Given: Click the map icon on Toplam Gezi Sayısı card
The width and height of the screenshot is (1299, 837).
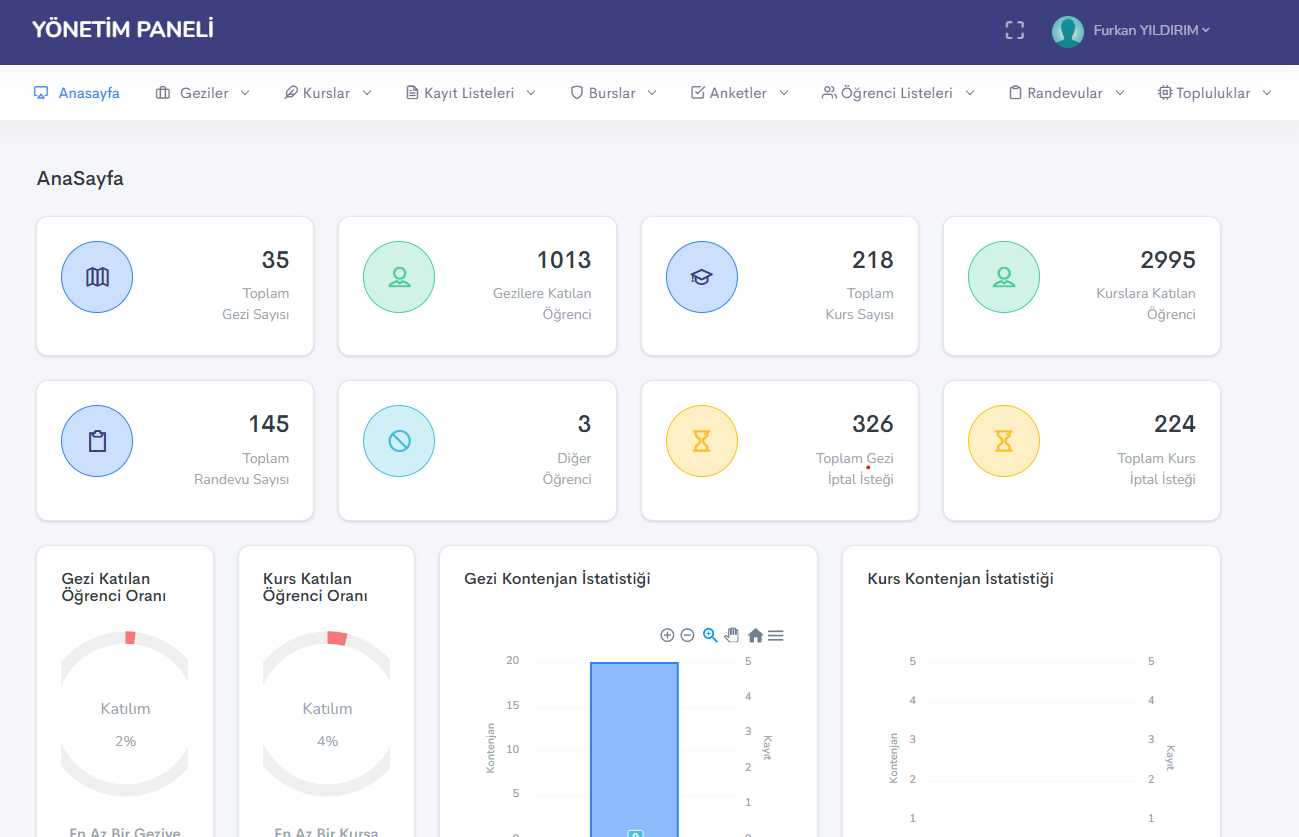Looking at the screenshot, I should (97, 277).
